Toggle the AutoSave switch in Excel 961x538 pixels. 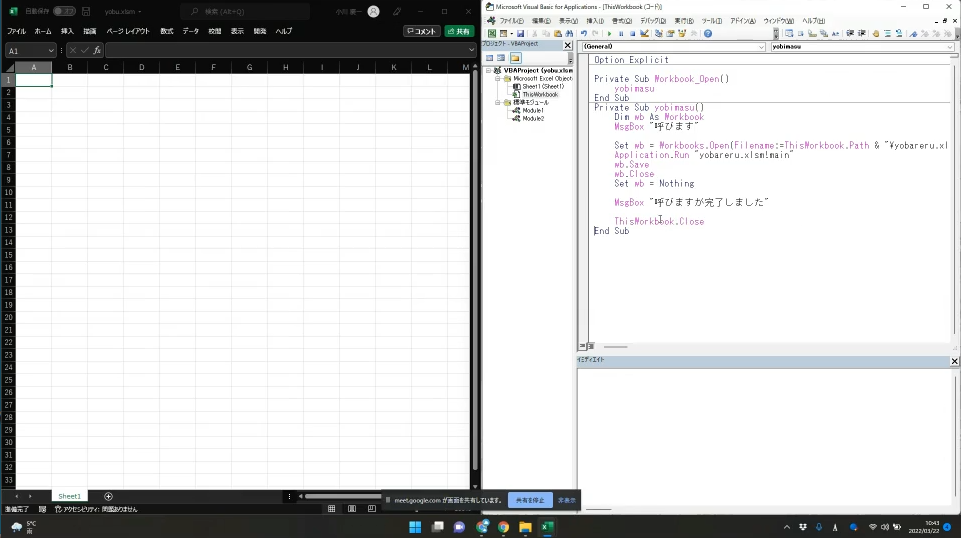pos(63,11)
